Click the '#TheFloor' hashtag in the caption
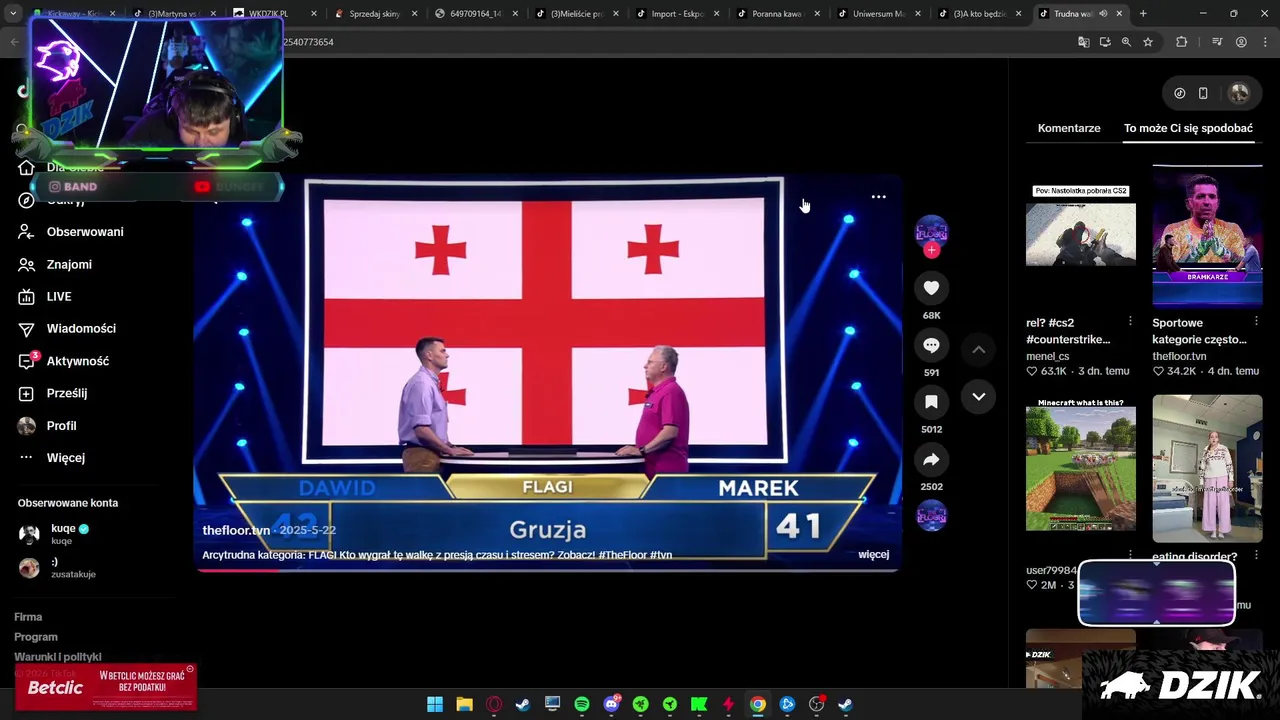1280x720 pixels. (x=622, y=555)
